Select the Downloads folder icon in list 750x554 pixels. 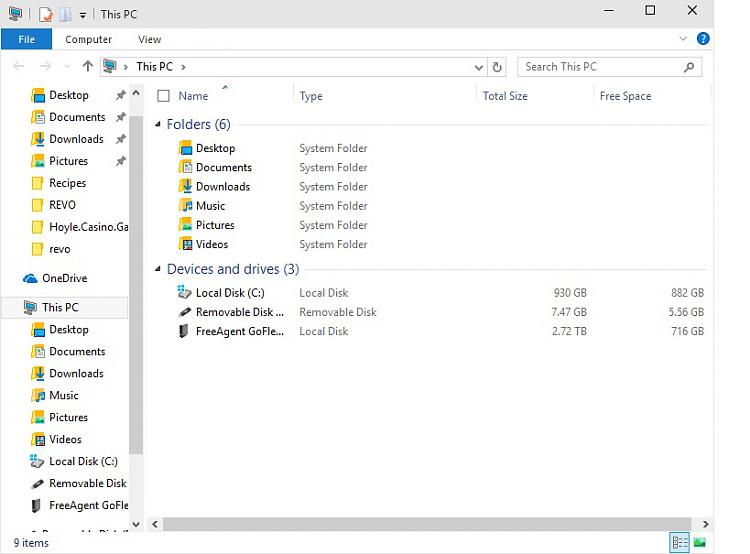(186, 186)
